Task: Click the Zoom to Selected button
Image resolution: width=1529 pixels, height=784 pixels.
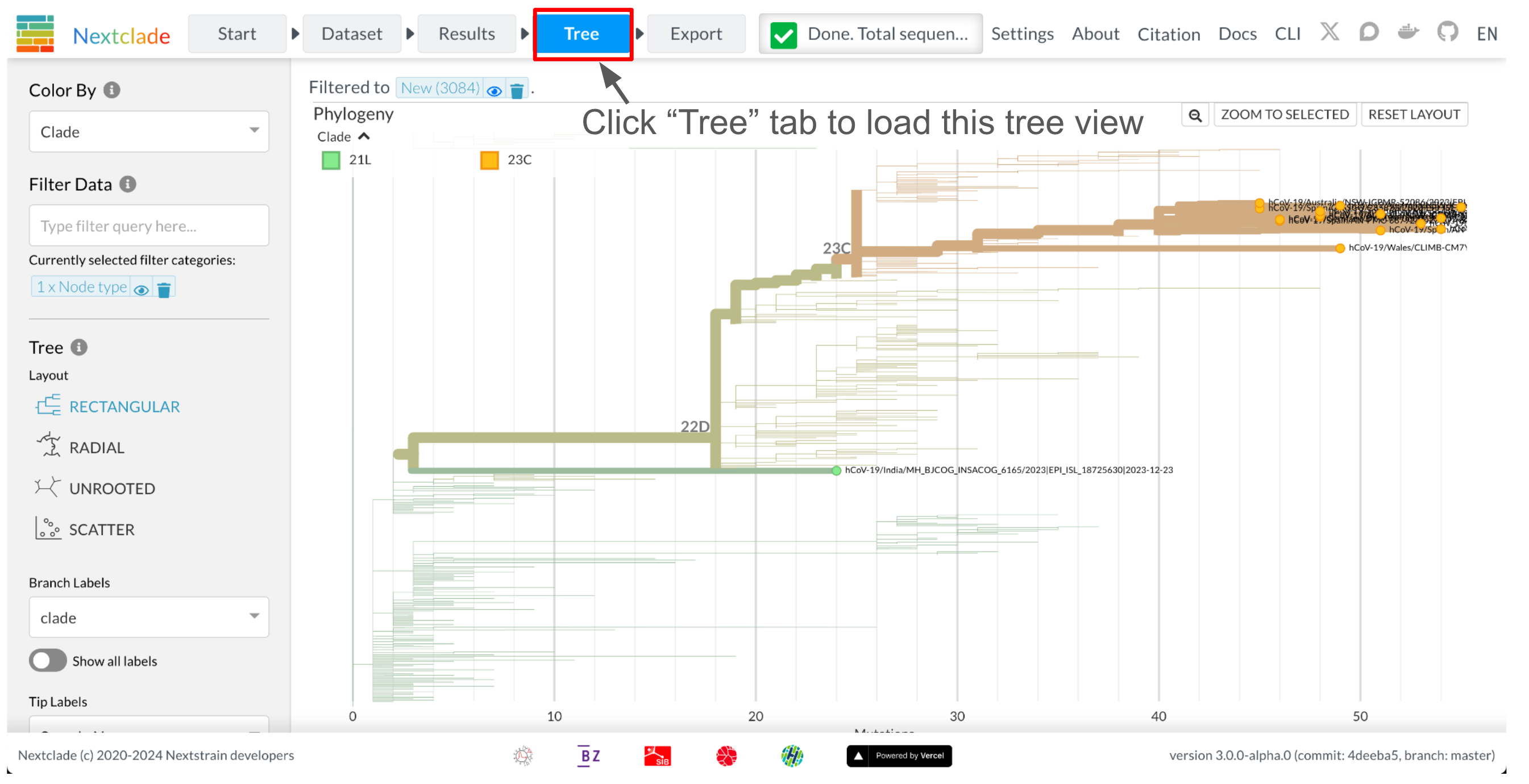Action: click(1285, 114)
